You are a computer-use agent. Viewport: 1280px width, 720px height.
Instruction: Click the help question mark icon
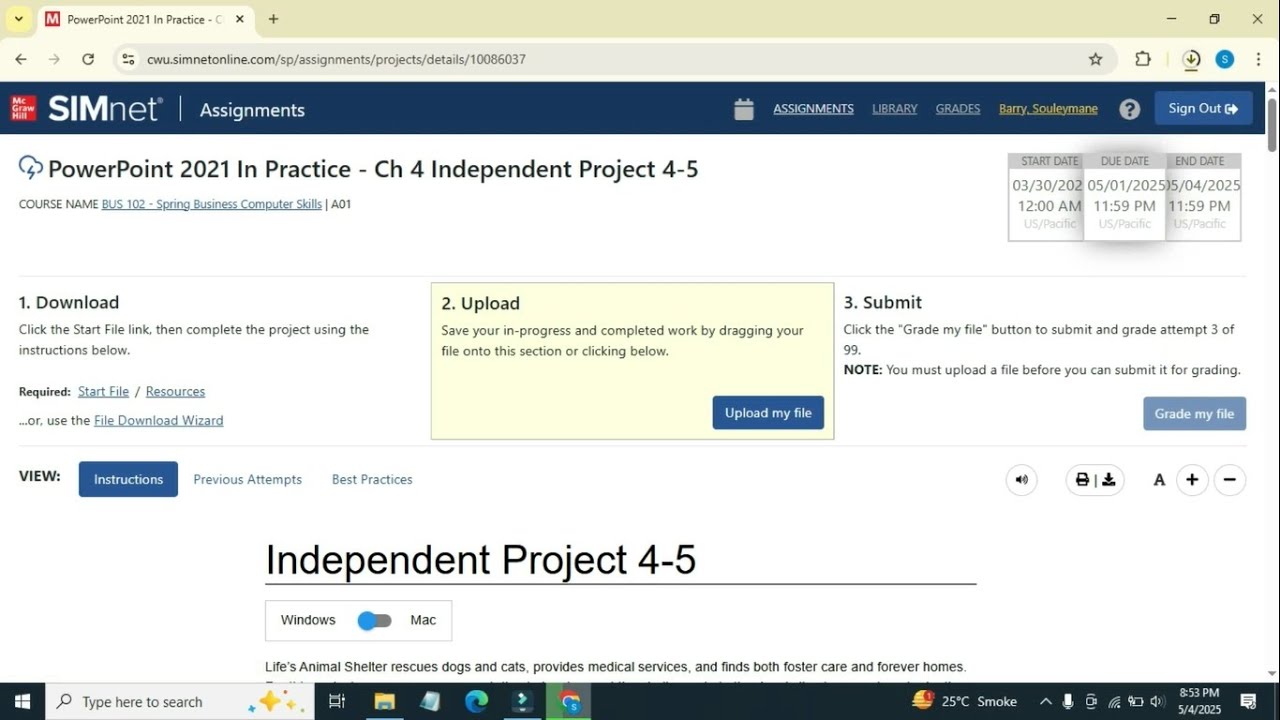click(1129, 109)
